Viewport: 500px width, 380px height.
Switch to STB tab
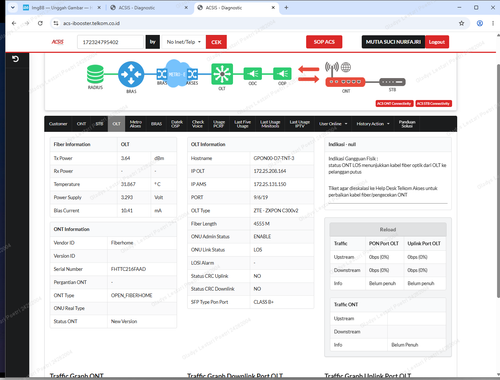tap(99, 124)
